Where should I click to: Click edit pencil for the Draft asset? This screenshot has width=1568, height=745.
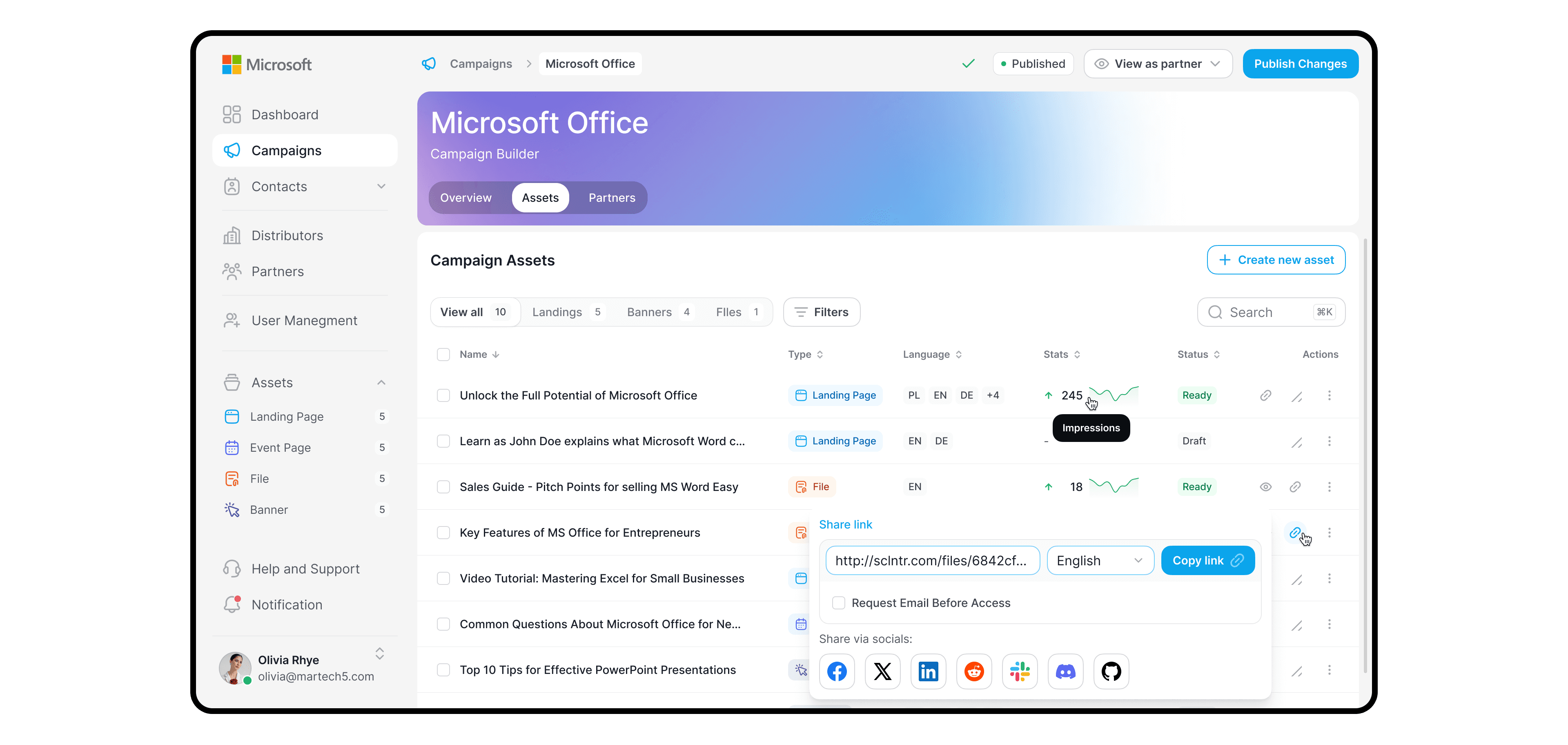[x=1296, y=442]
